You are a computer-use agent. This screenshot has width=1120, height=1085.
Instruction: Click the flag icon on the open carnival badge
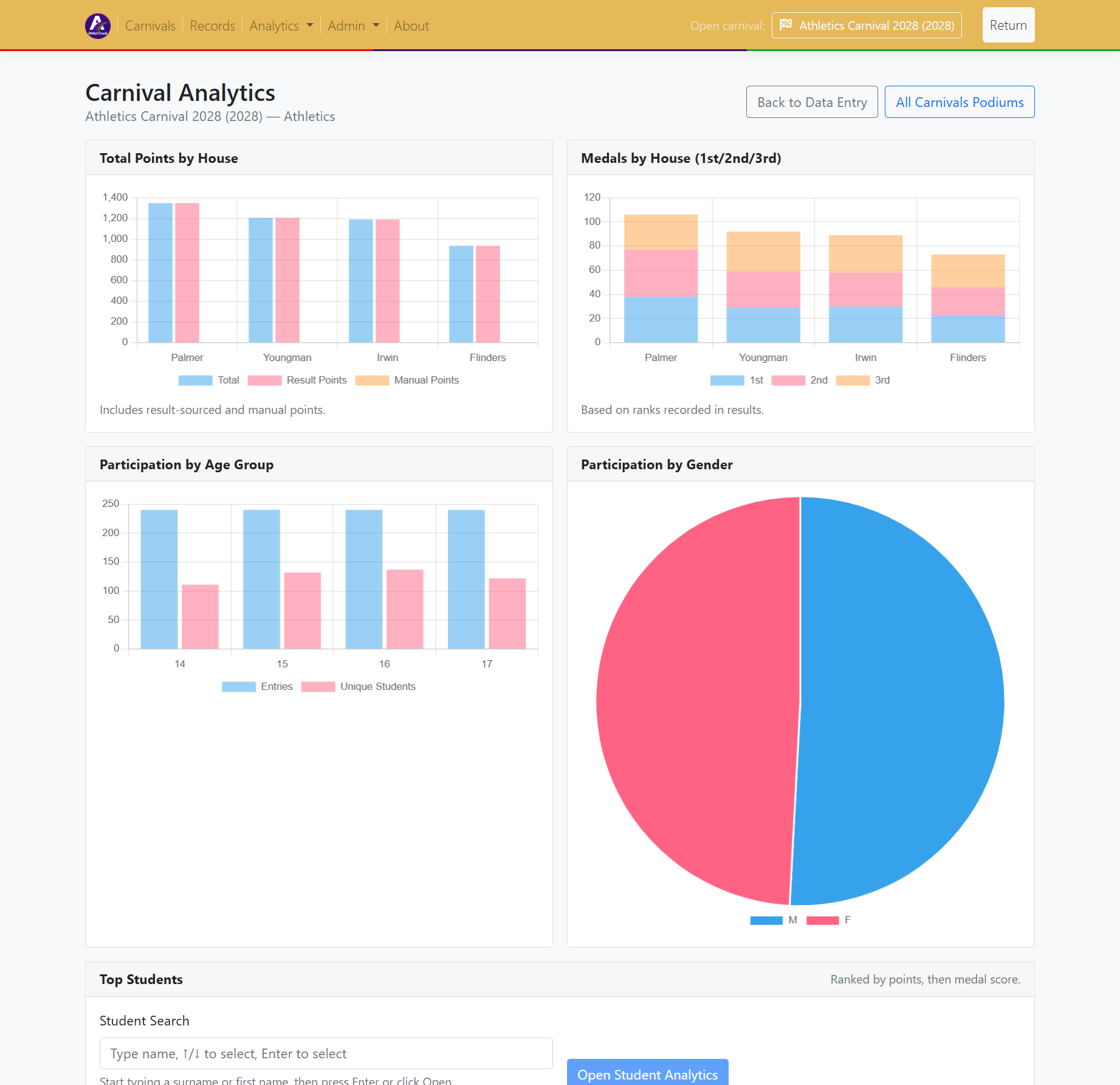(x=786, y=25)
